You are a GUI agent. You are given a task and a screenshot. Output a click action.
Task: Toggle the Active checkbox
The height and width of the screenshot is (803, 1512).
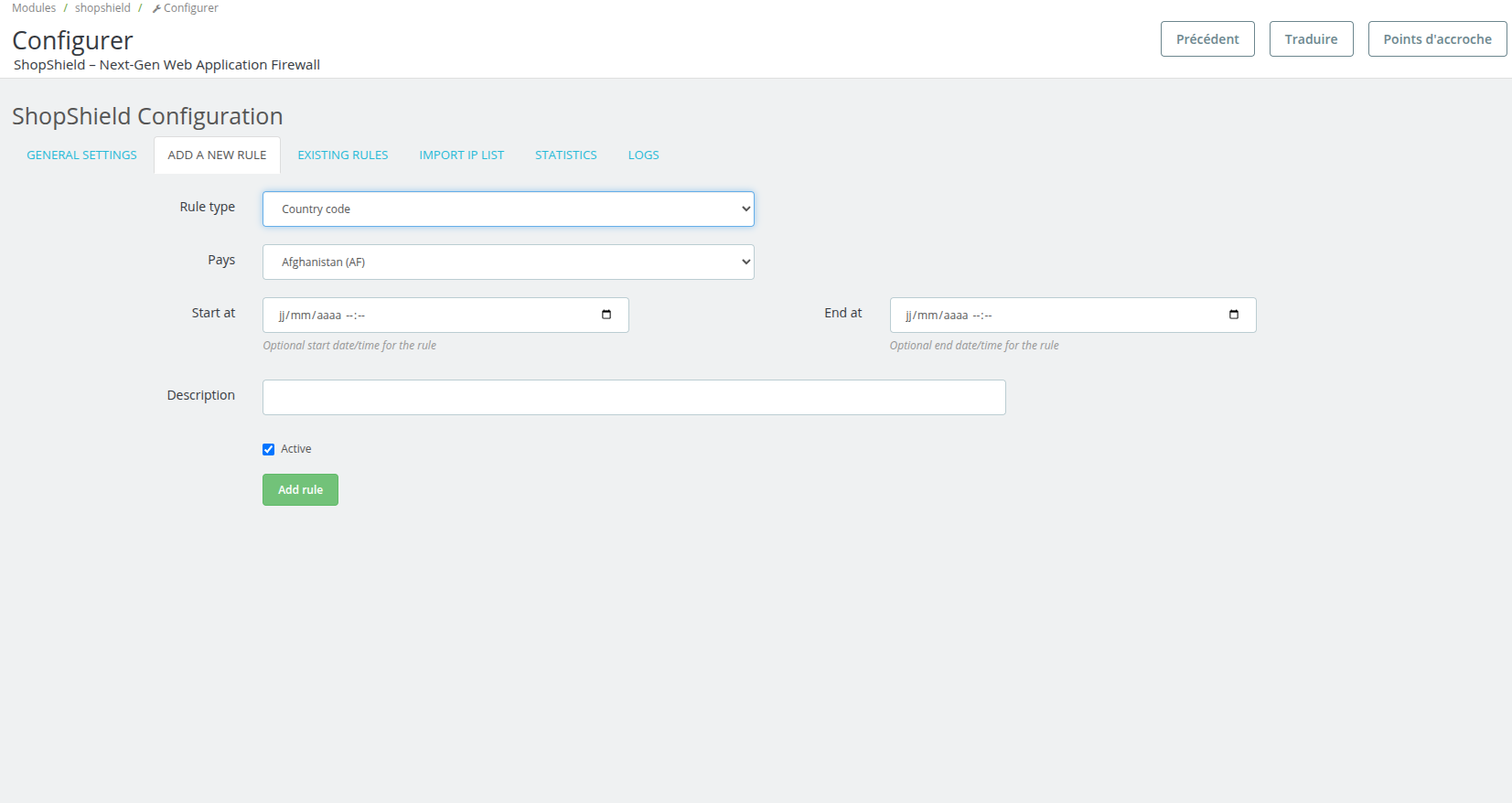click(268, 449)
